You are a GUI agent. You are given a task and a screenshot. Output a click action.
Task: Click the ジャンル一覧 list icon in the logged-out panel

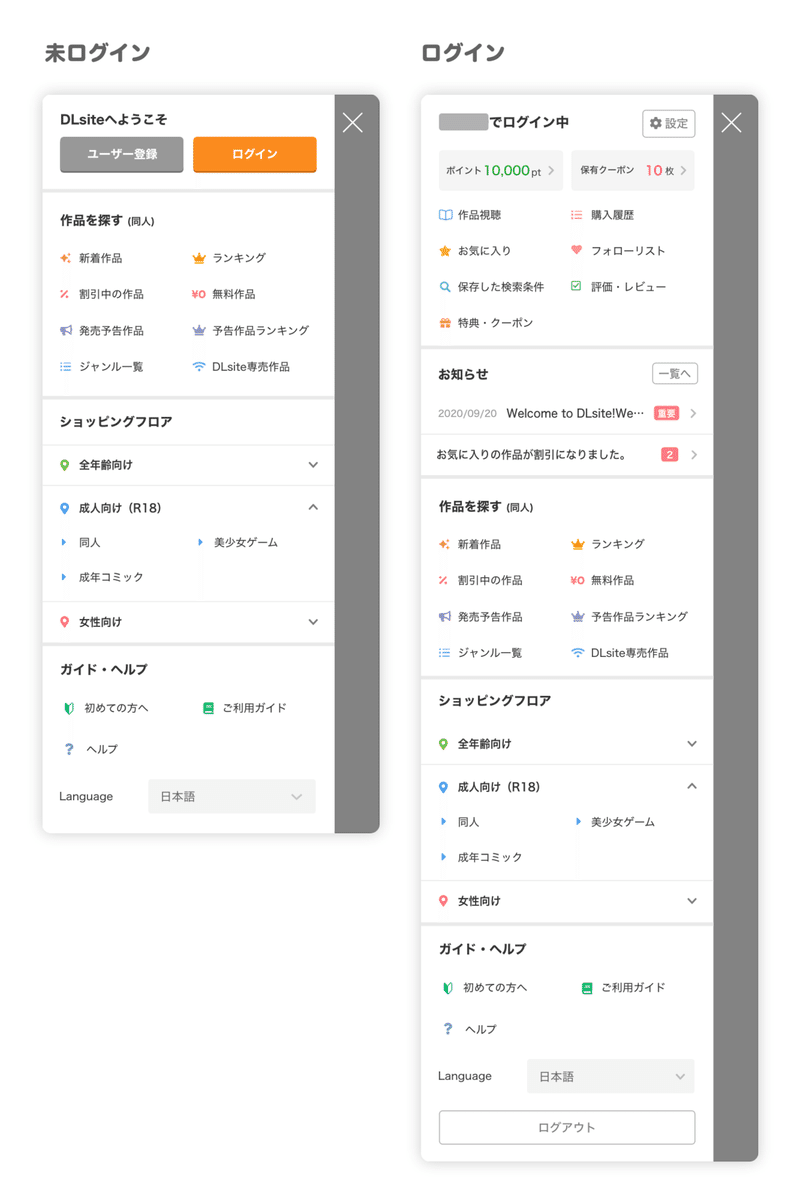pyautogui.click(x=65, y=367)
